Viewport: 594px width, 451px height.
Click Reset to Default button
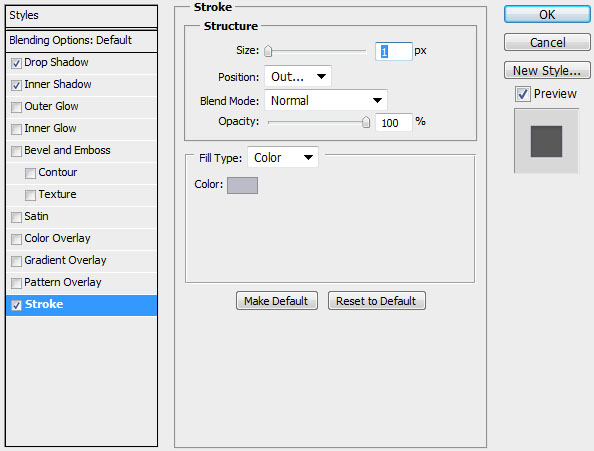[x=377, y=301]
